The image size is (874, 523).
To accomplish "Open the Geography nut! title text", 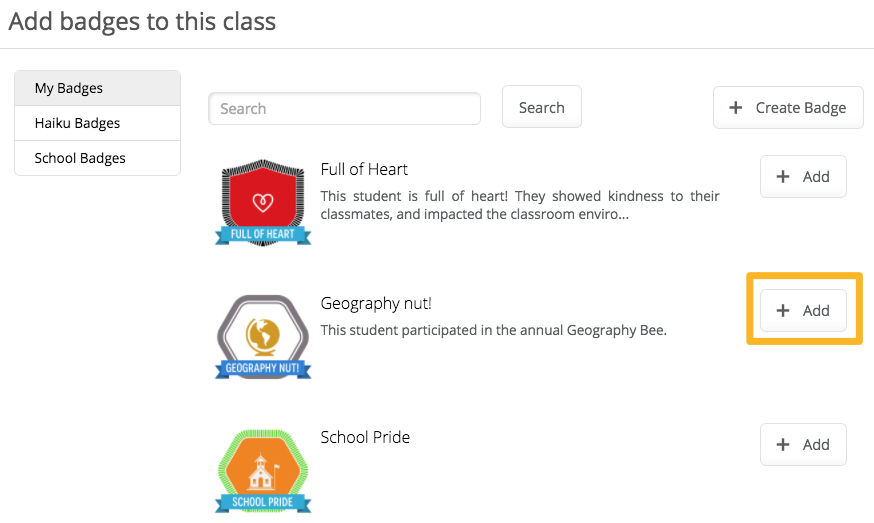I will point(376,304).
